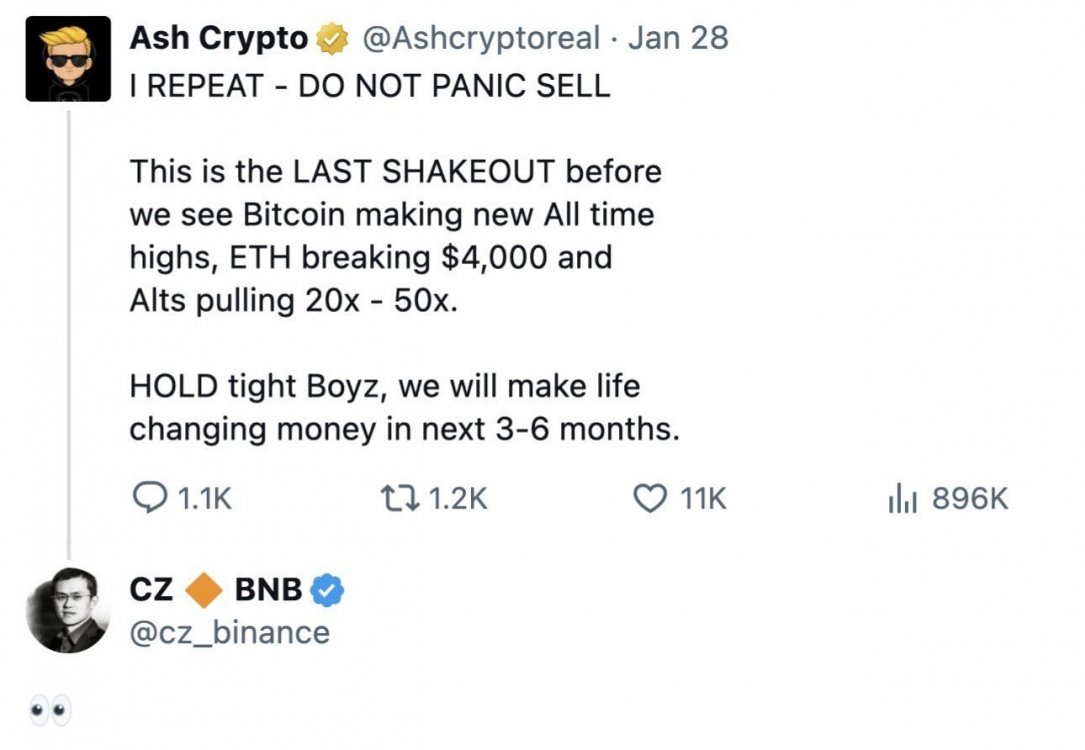Click the 896K views count

click(x=970, y=498)
